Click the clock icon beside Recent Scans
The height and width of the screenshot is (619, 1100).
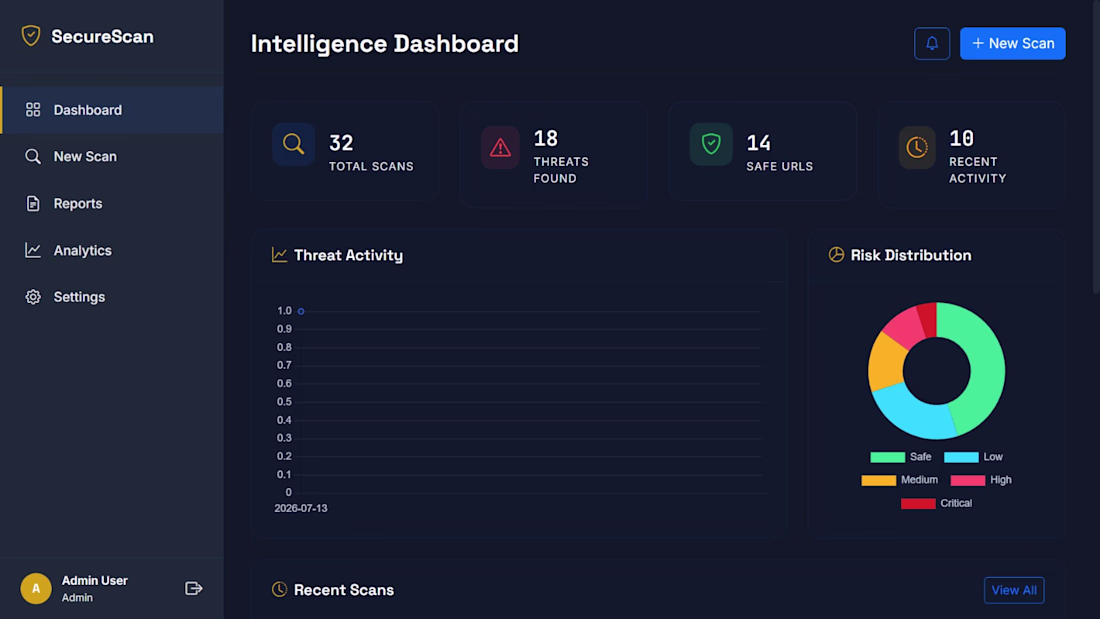(x=279, y=590)
